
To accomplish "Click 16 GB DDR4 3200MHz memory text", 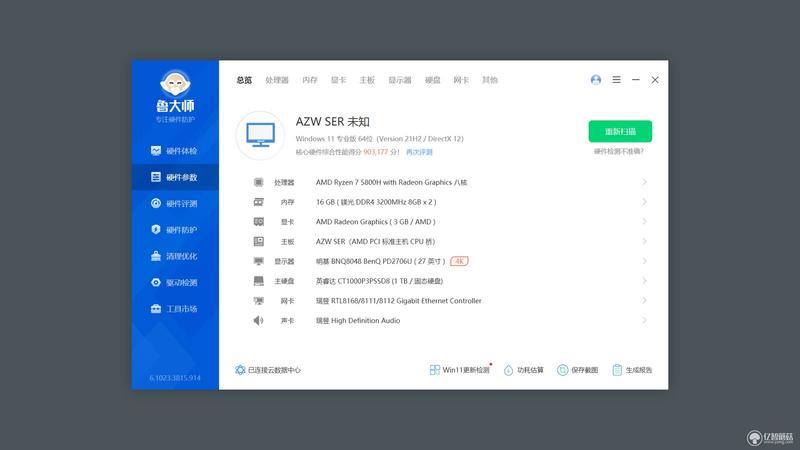I will click(376, 202).
